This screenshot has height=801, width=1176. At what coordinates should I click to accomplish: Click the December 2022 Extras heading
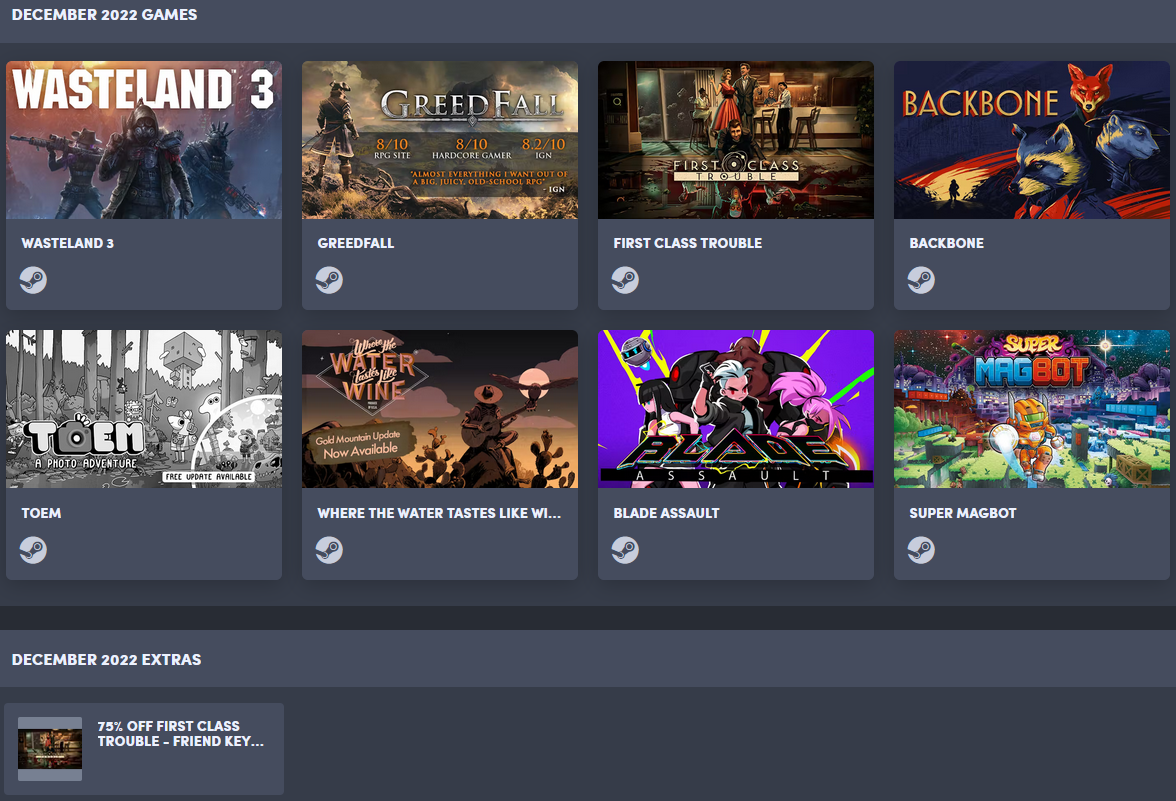coord(106,659)
